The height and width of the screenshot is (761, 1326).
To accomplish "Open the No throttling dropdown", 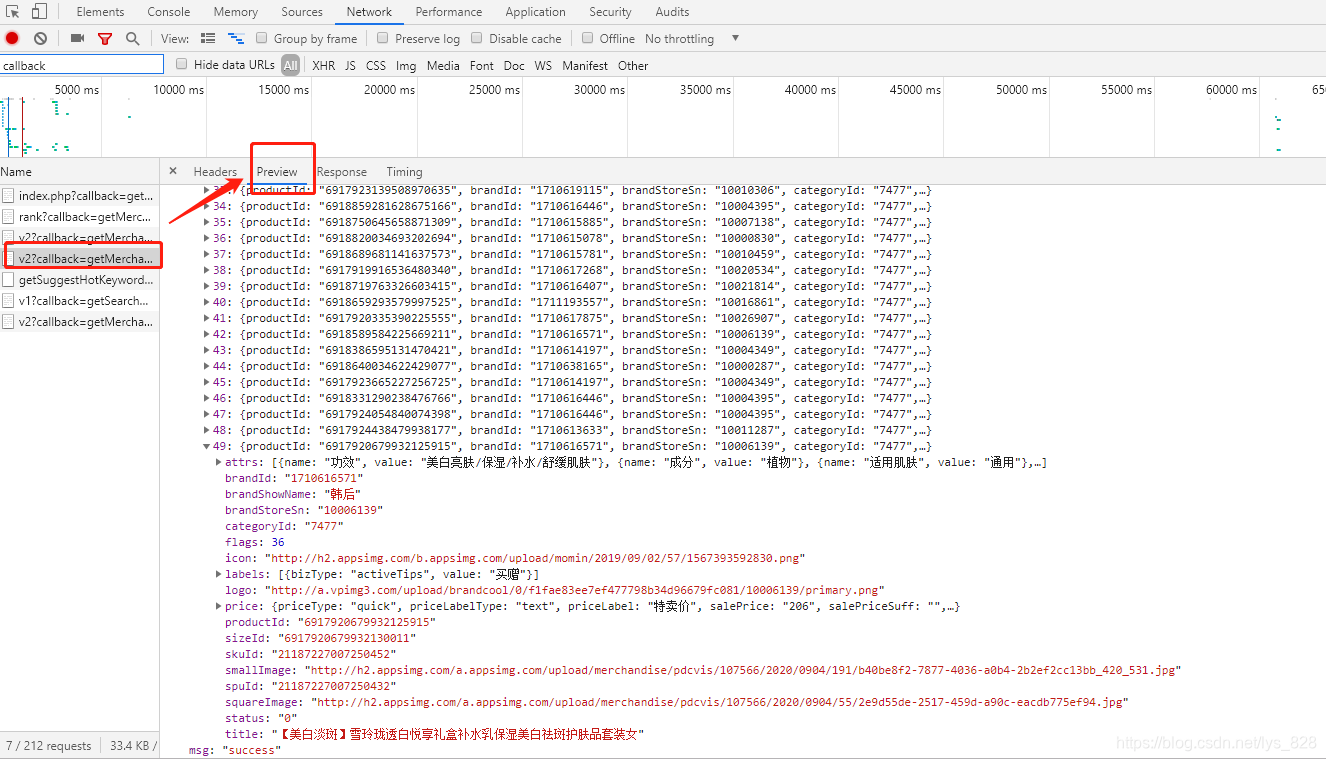I will (692, 38).
